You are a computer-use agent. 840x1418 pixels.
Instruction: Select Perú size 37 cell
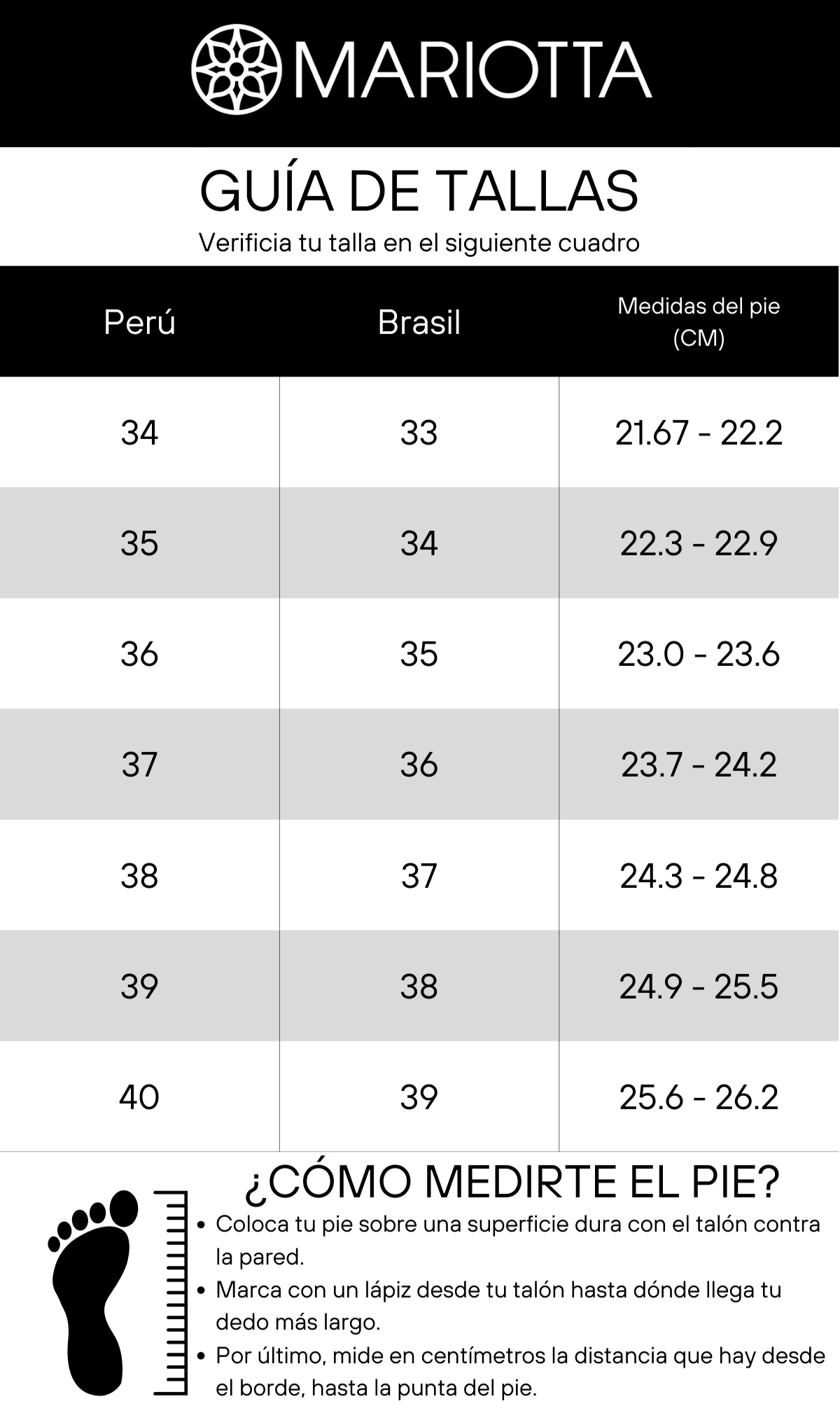point(139,764)
